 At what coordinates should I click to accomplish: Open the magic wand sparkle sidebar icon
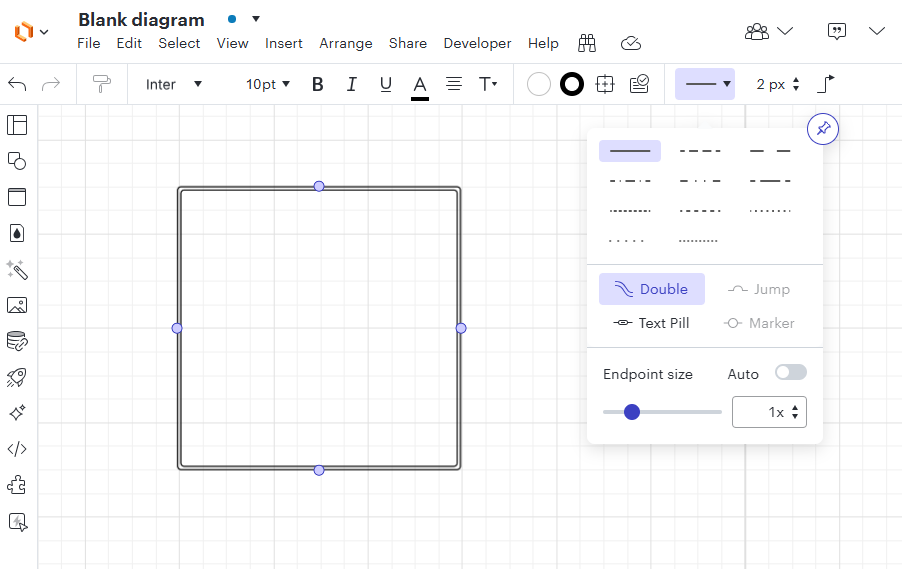coord(17,269)
